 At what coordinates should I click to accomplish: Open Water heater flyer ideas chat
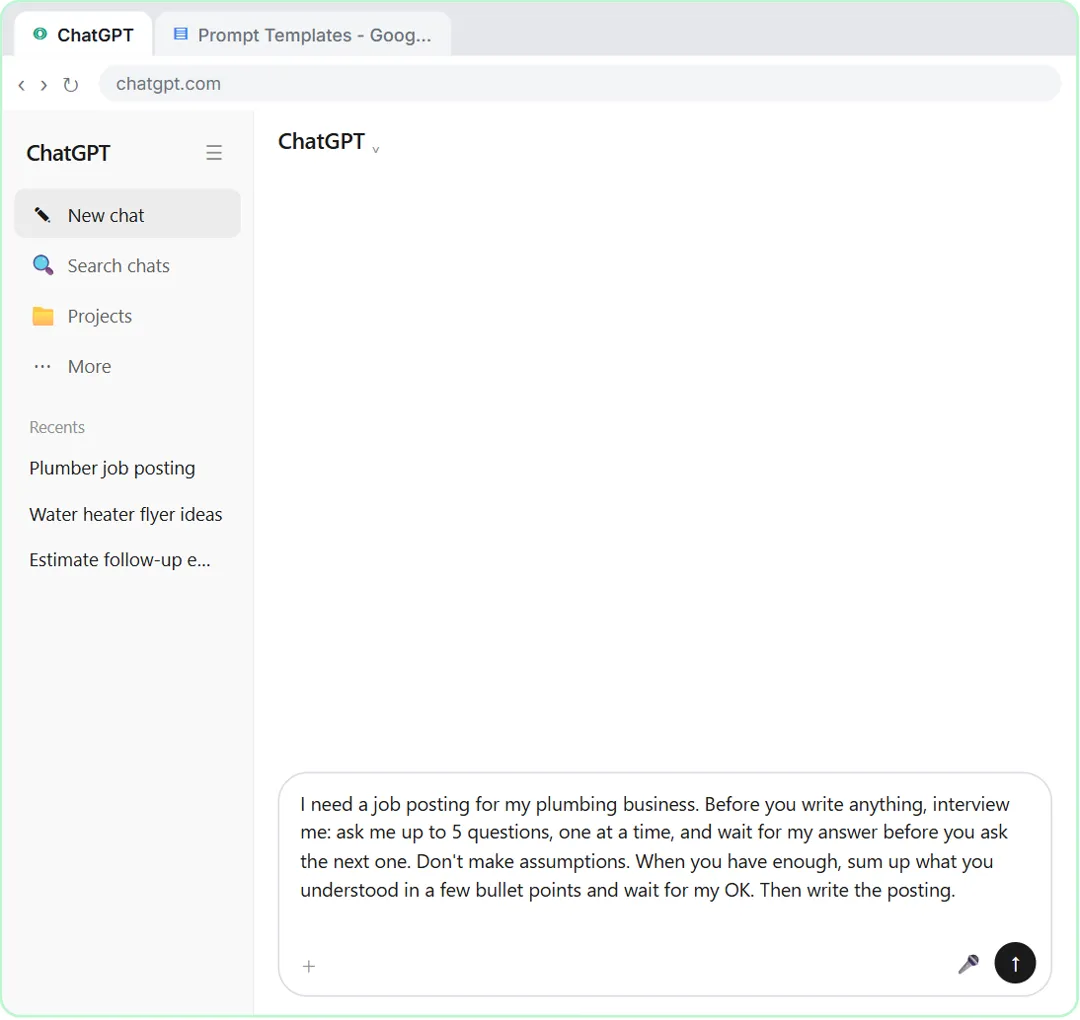coord(125,514)
